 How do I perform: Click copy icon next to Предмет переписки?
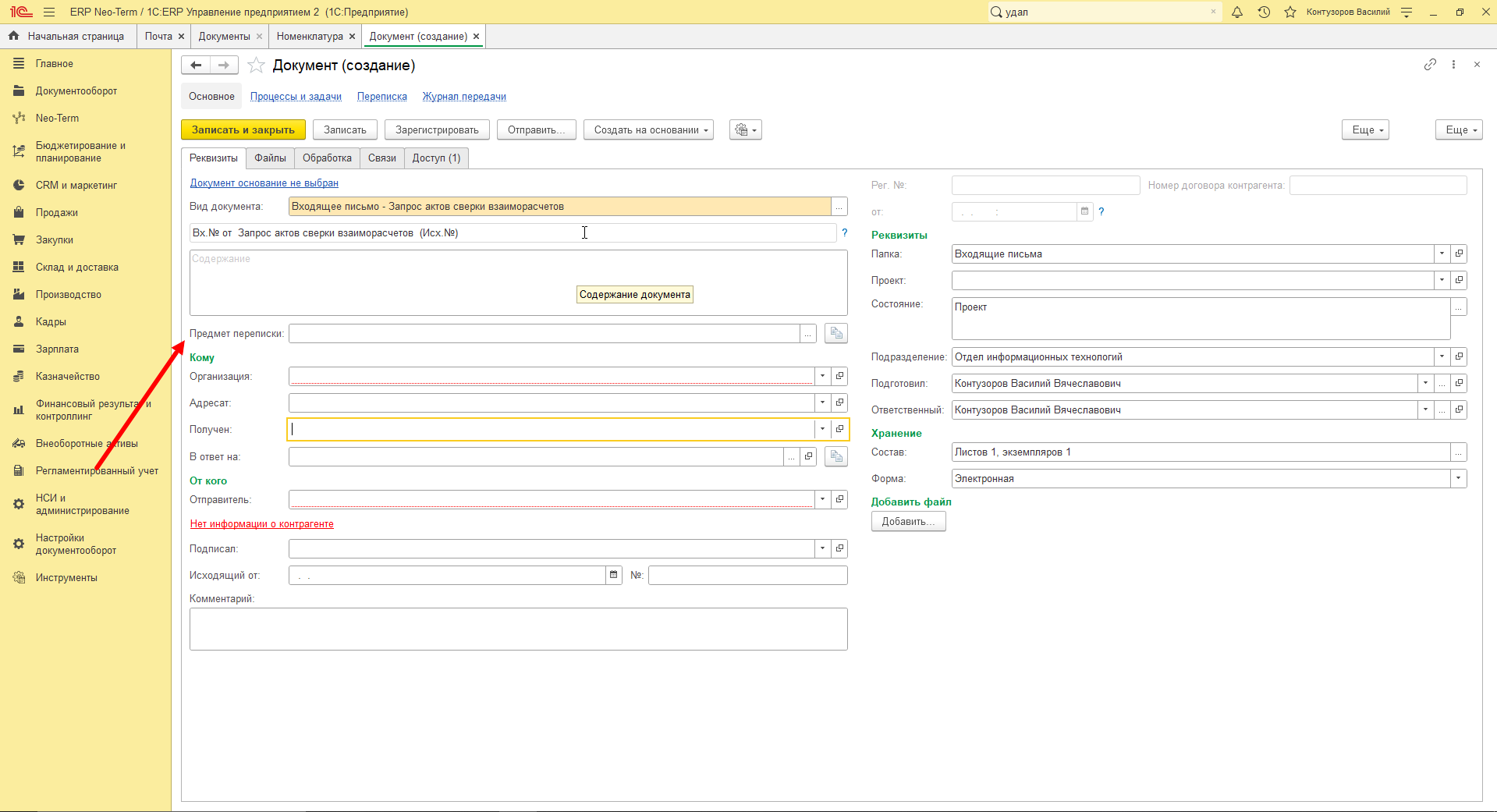(x=836, y=333)
